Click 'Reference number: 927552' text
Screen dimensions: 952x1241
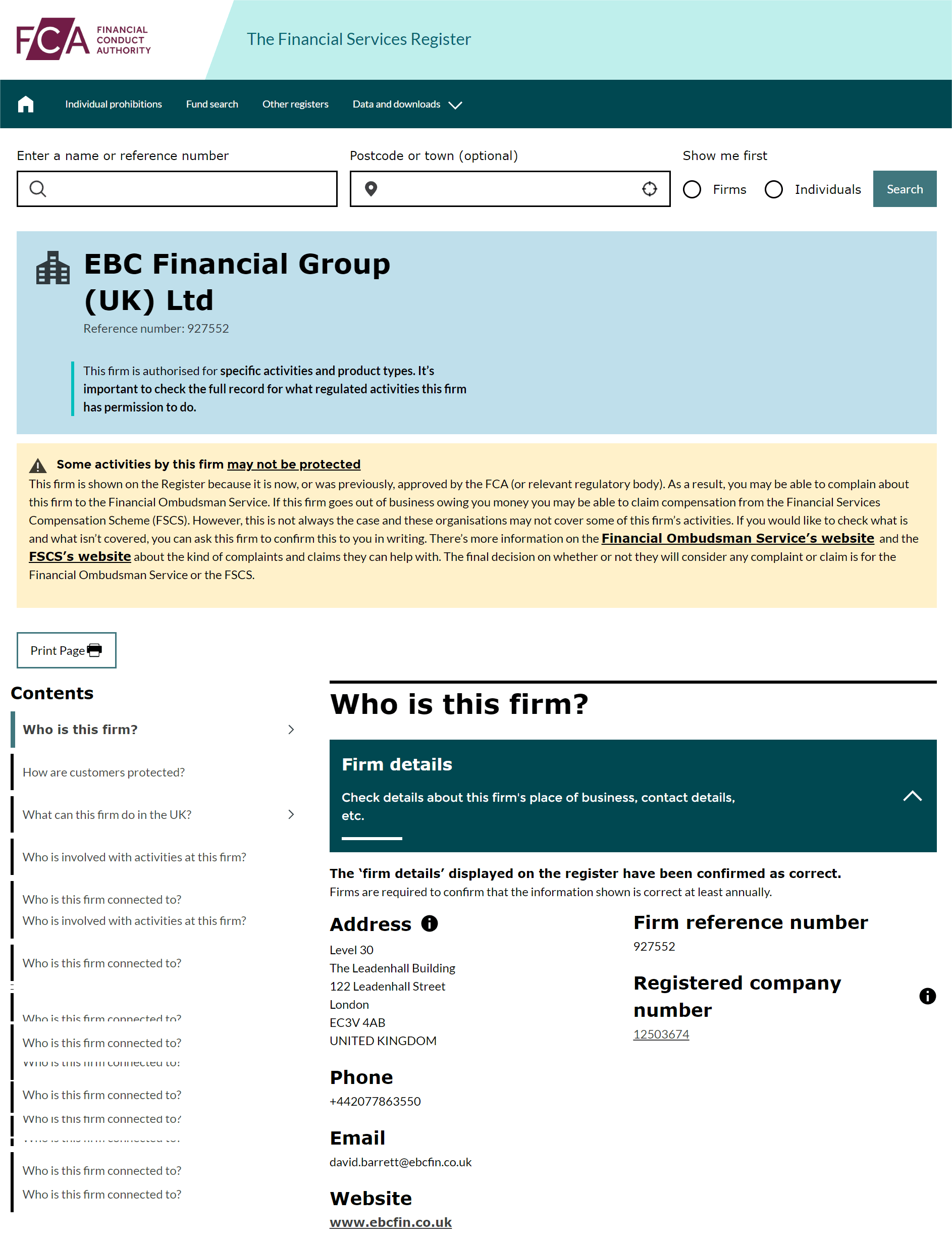pyautogui.click(x=156, y=328)
